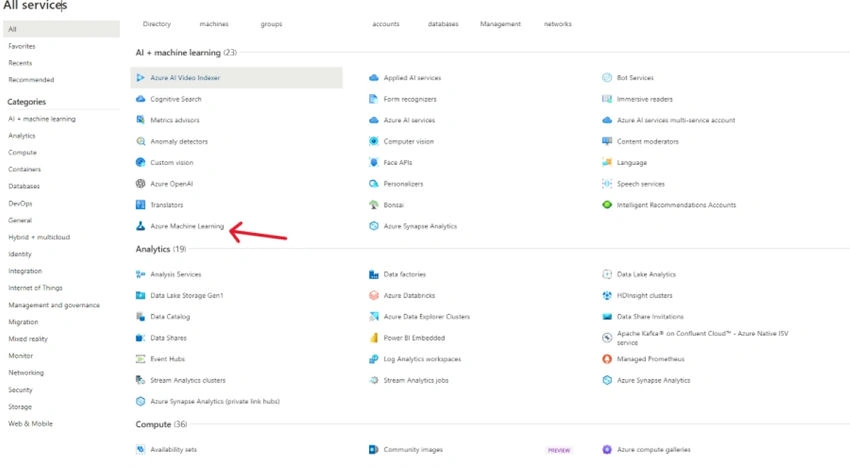Click the Metrics advisors icon

140,120
